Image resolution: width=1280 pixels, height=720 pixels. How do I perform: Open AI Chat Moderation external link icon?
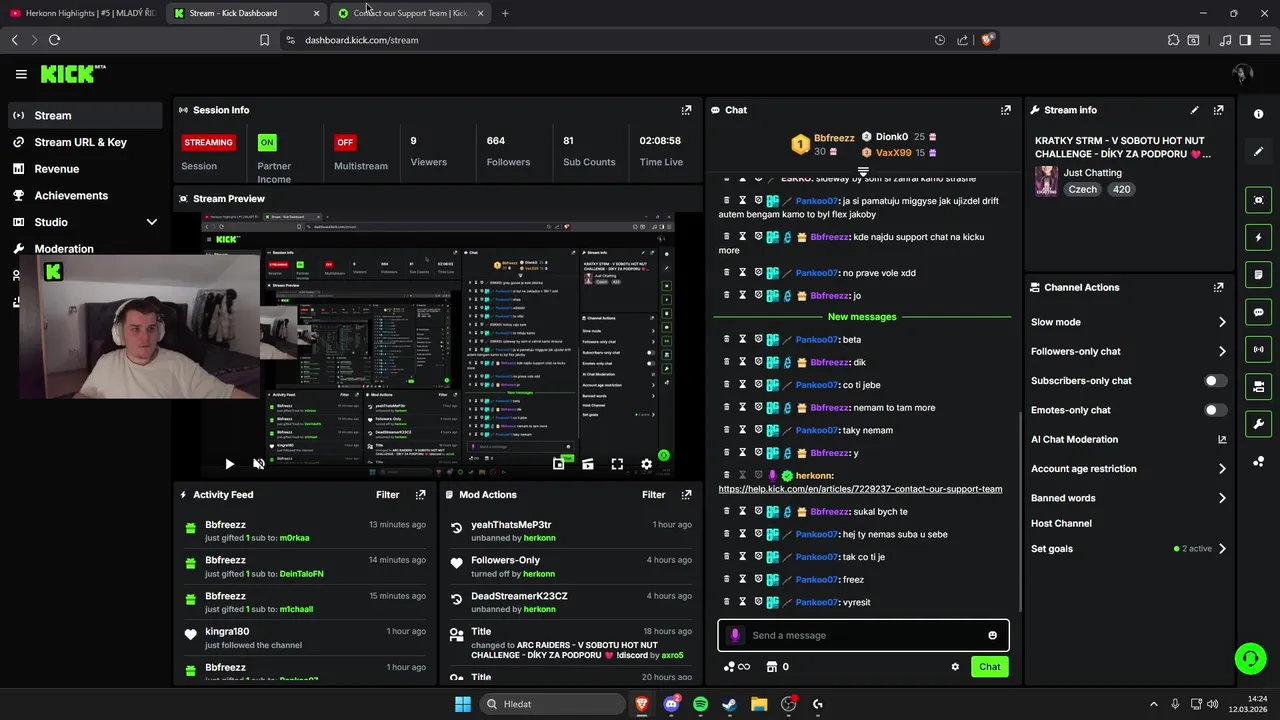(1221, 439)
